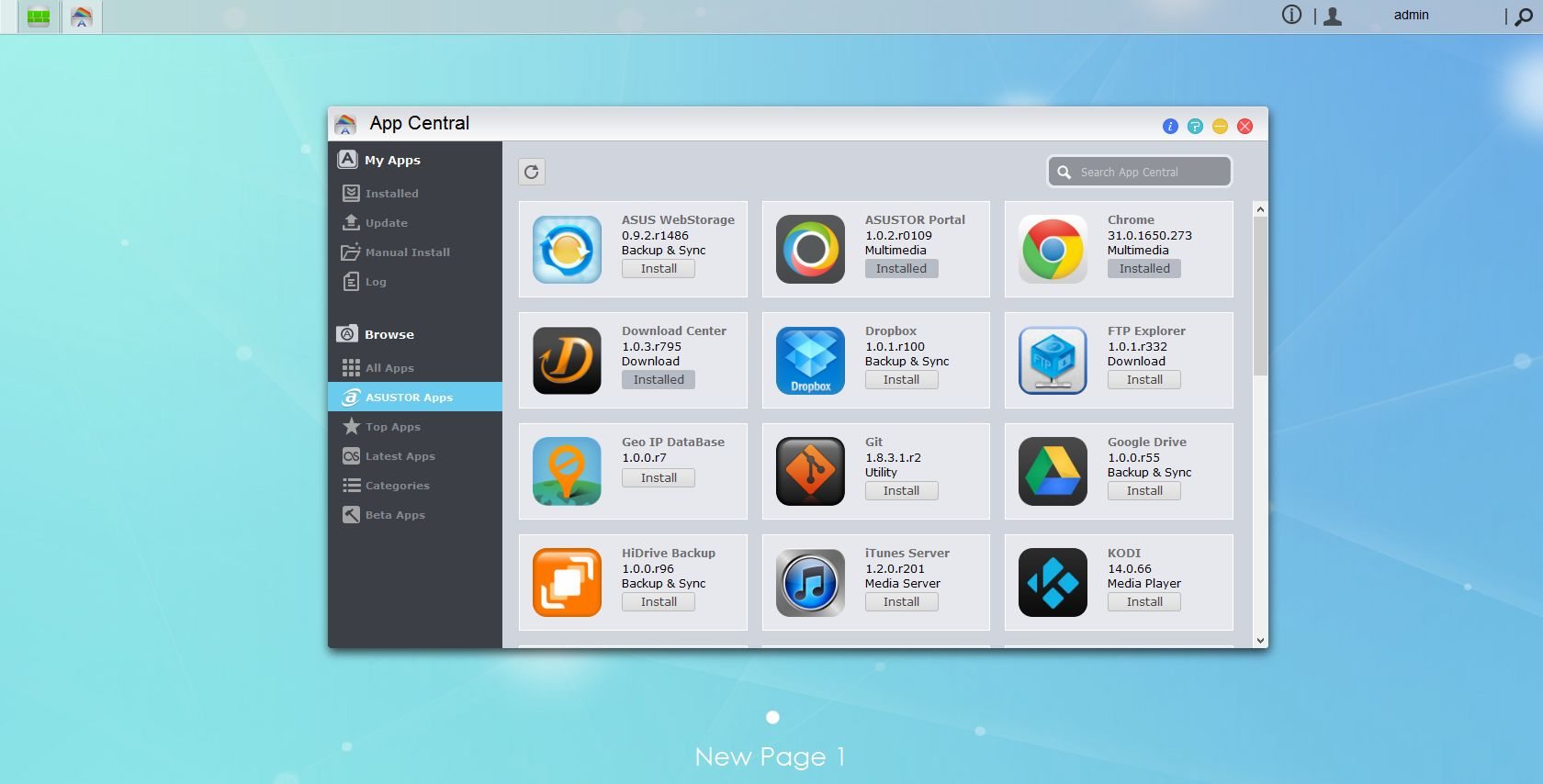Screen dimensions: 1543x784
Task: Open the search magnifier in top bar
Action: [1523, 17]
